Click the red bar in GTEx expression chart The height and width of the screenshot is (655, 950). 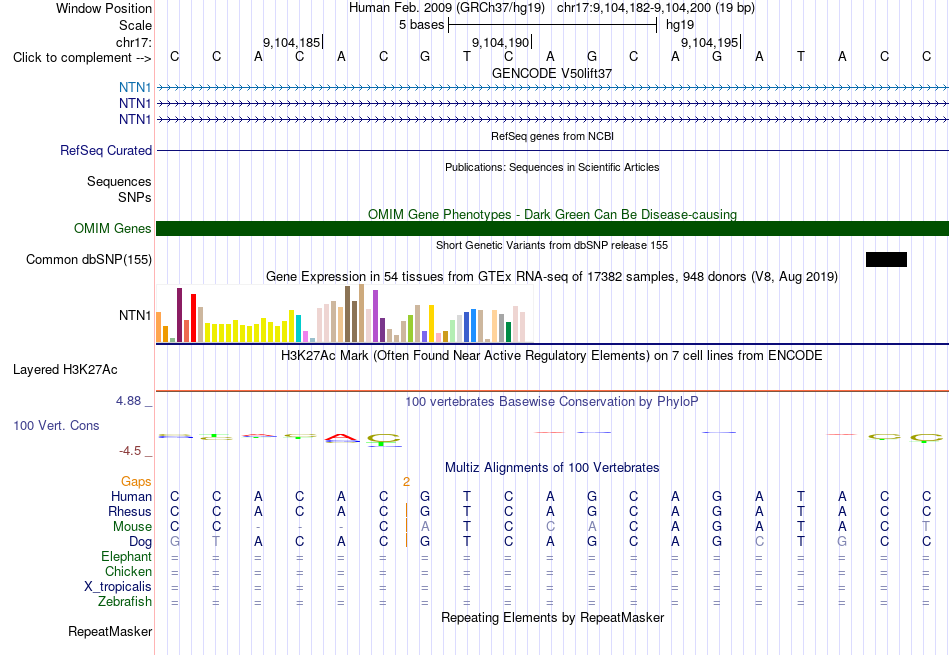[194, 318]
